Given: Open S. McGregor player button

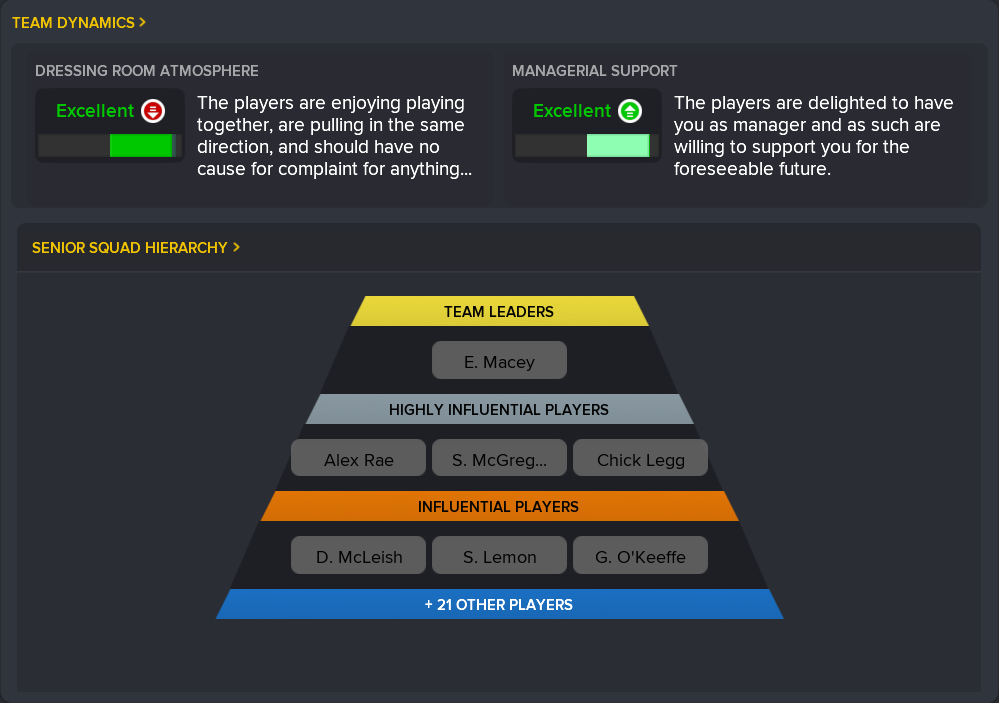Looking at the screenshot, I should tap(499, 459).
